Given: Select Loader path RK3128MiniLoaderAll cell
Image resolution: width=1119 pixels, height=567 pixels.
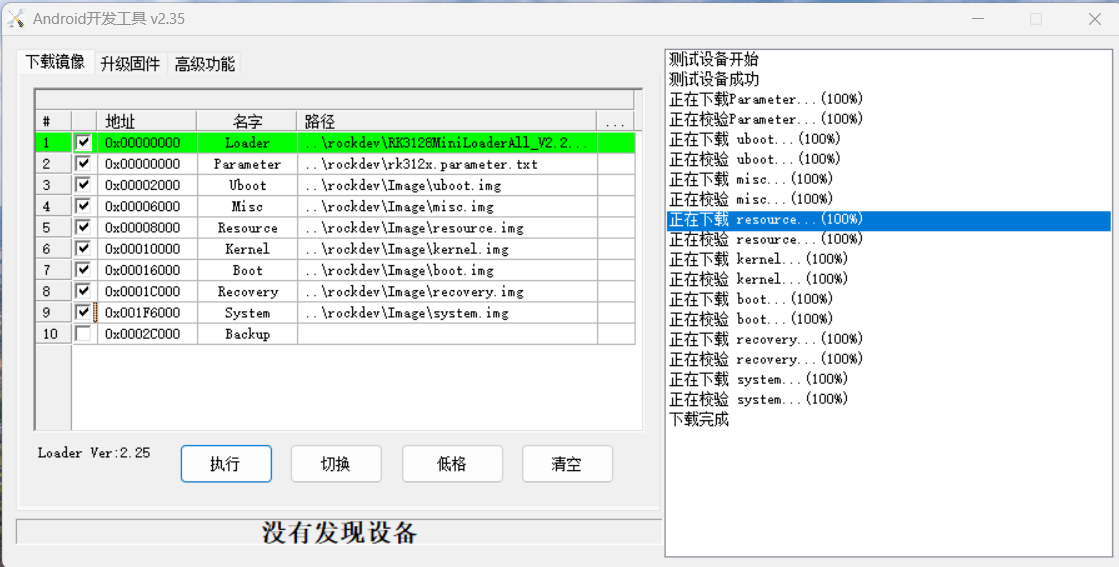Looking at the screenshot, I should coord(447,143).
